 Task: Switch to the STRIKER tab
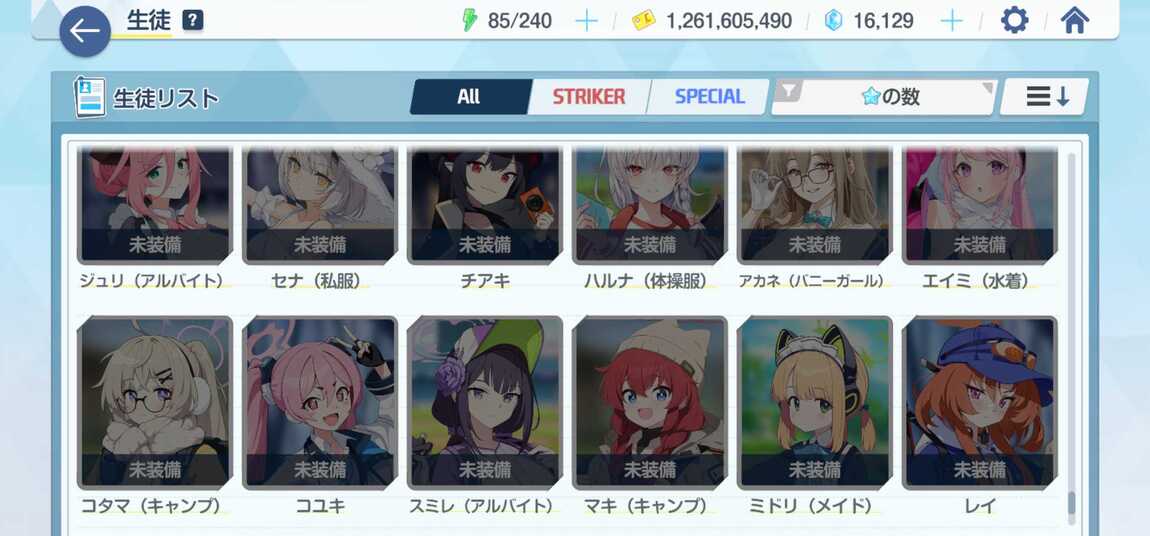click(x=589, y=97)
